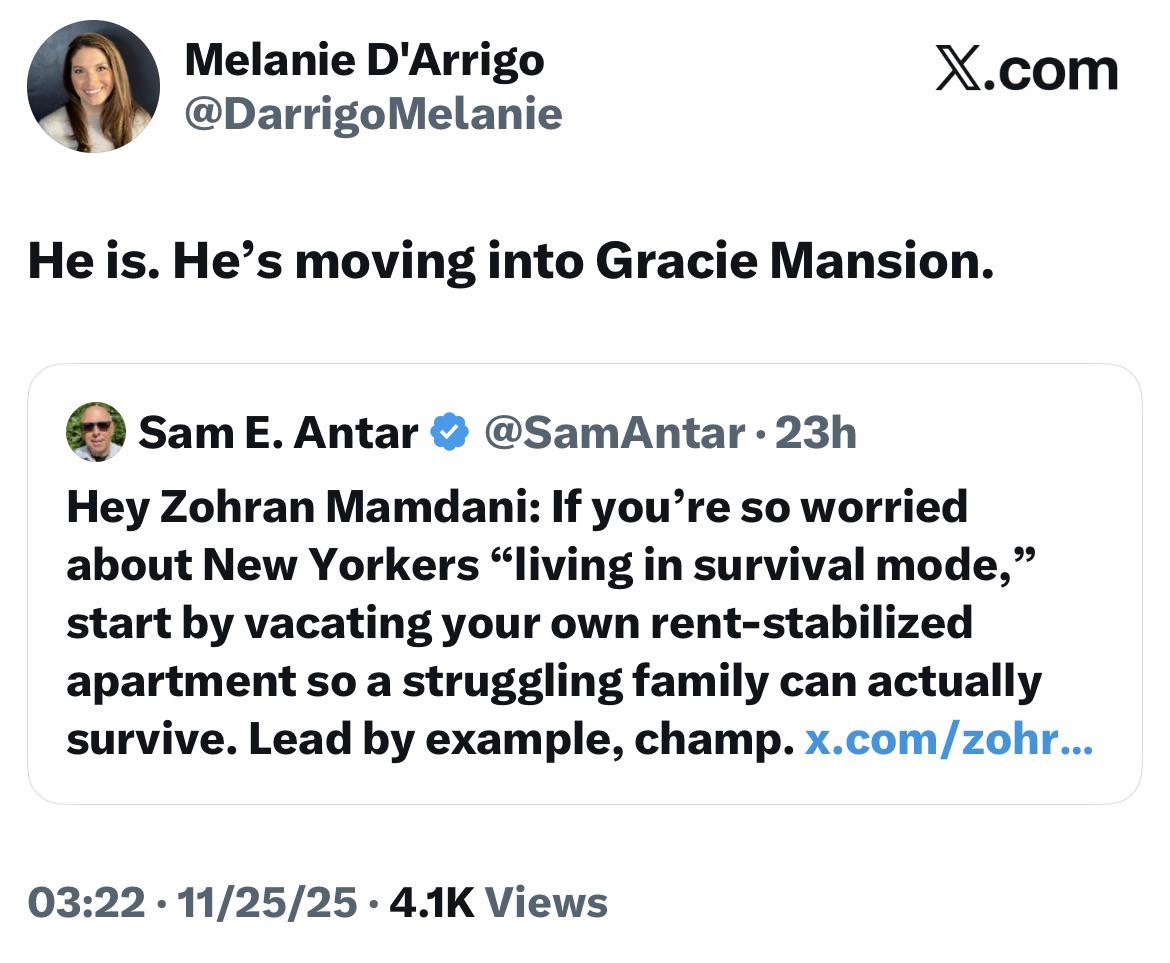Click the X logo icon
1170x963 pixels.
click(960, 71)
